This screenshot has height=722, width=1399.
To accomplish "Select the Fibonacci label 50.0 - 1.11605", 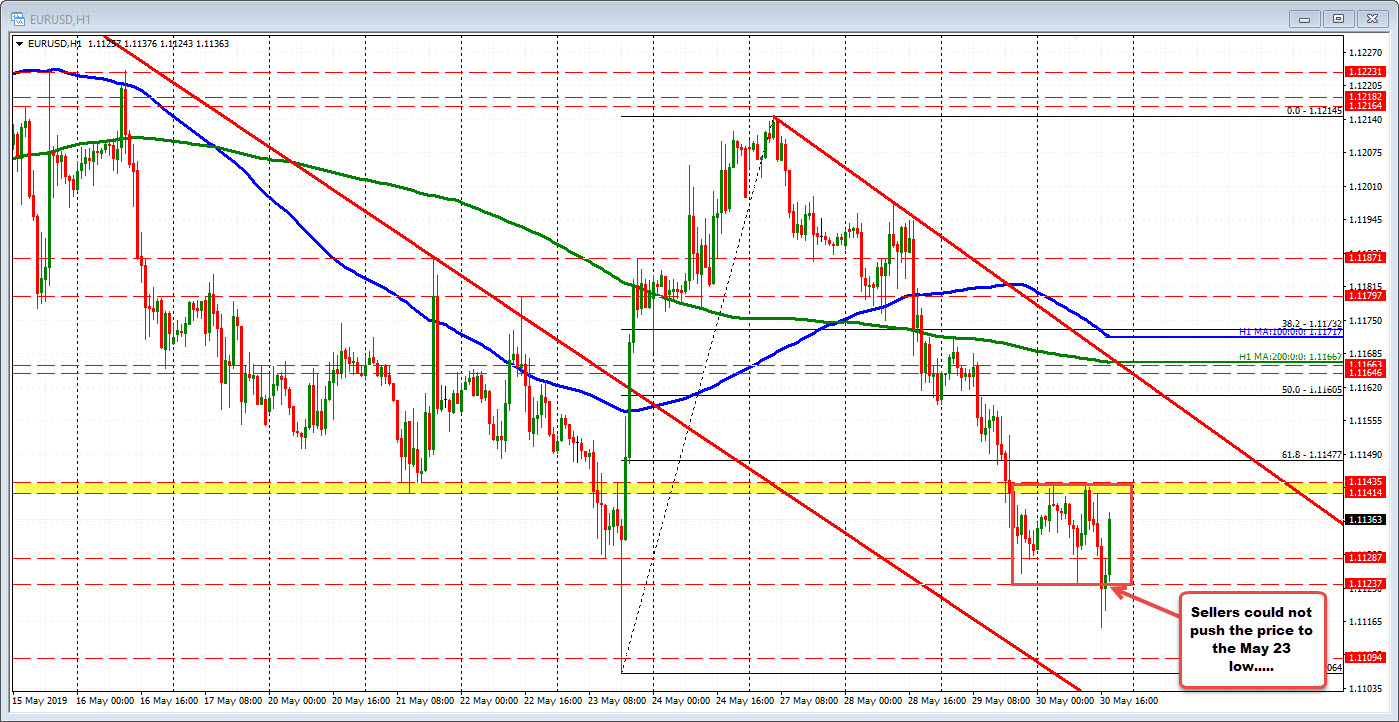I will (1311, 390).
